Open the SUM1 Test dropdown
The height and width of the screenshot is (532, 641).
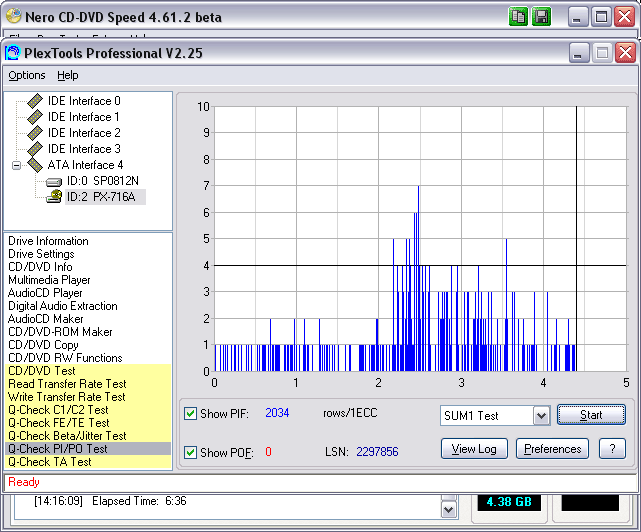[x=541, y=416]
